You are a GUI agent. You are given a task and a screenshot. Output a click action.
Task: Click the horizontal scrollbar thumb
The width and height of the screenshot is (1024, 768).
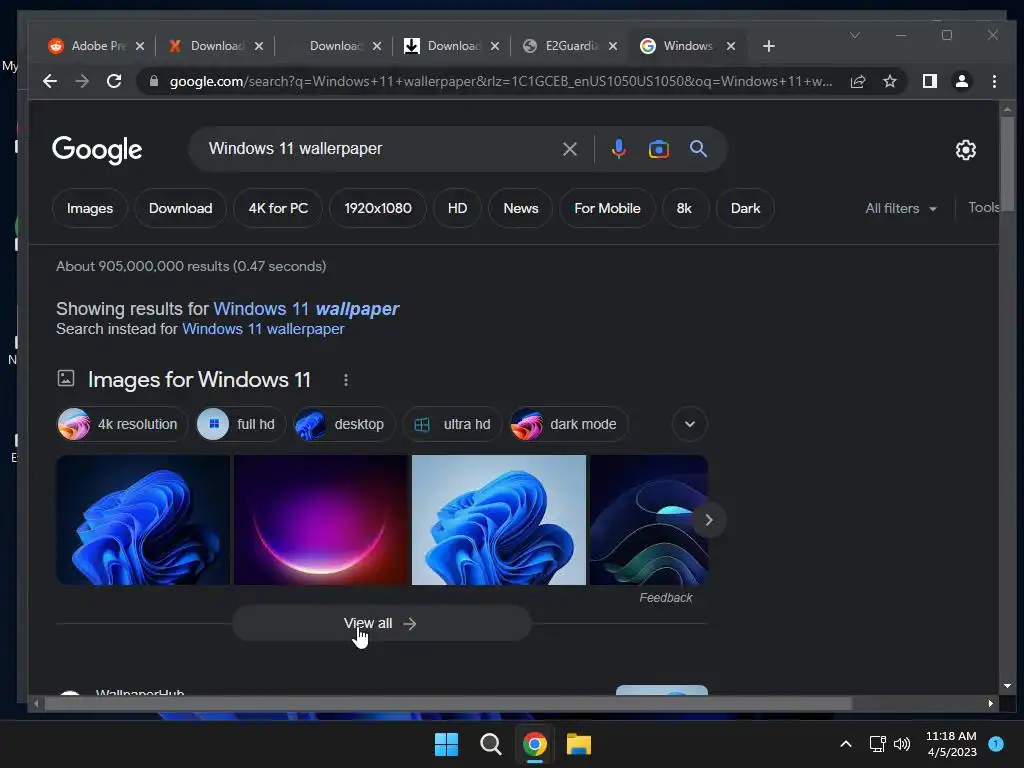448,703
